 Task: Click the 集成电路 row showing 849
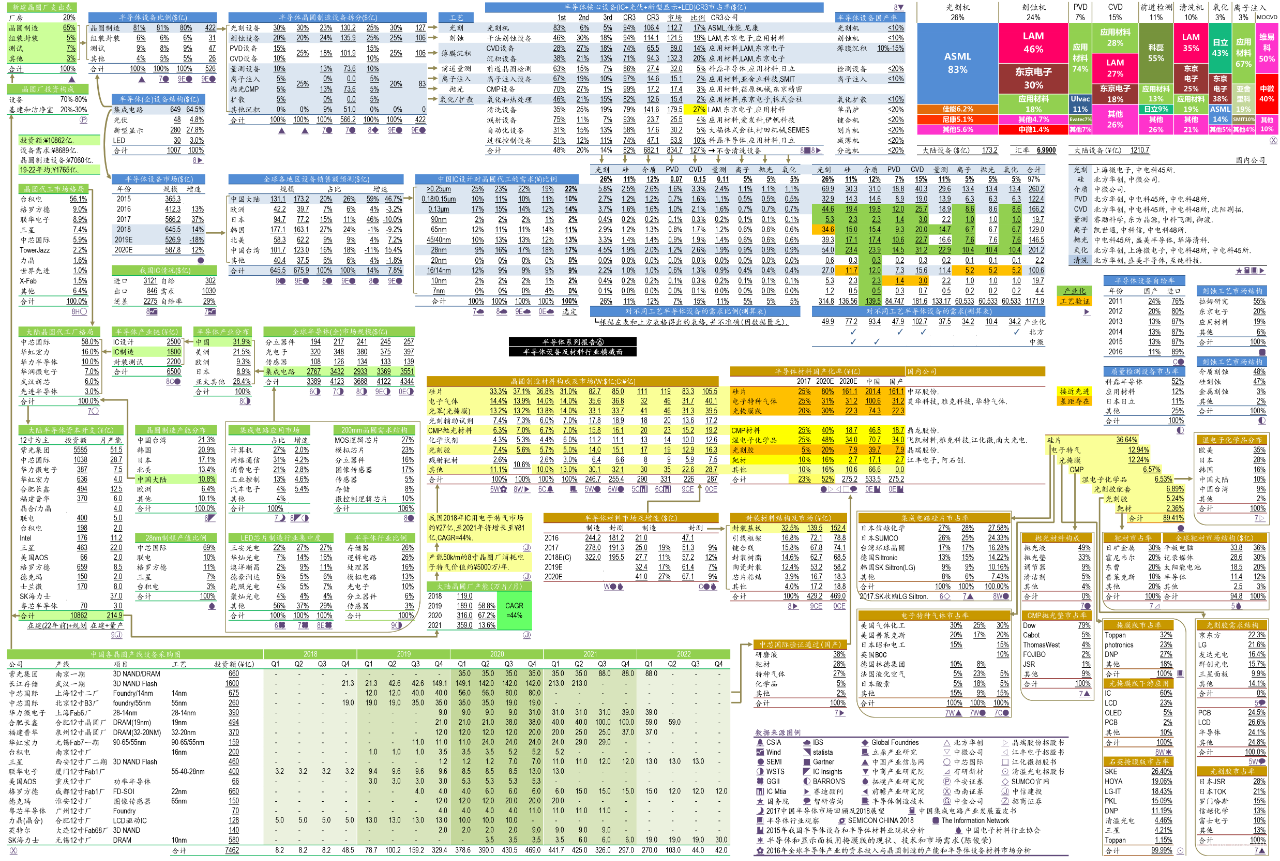coord(158,110)
